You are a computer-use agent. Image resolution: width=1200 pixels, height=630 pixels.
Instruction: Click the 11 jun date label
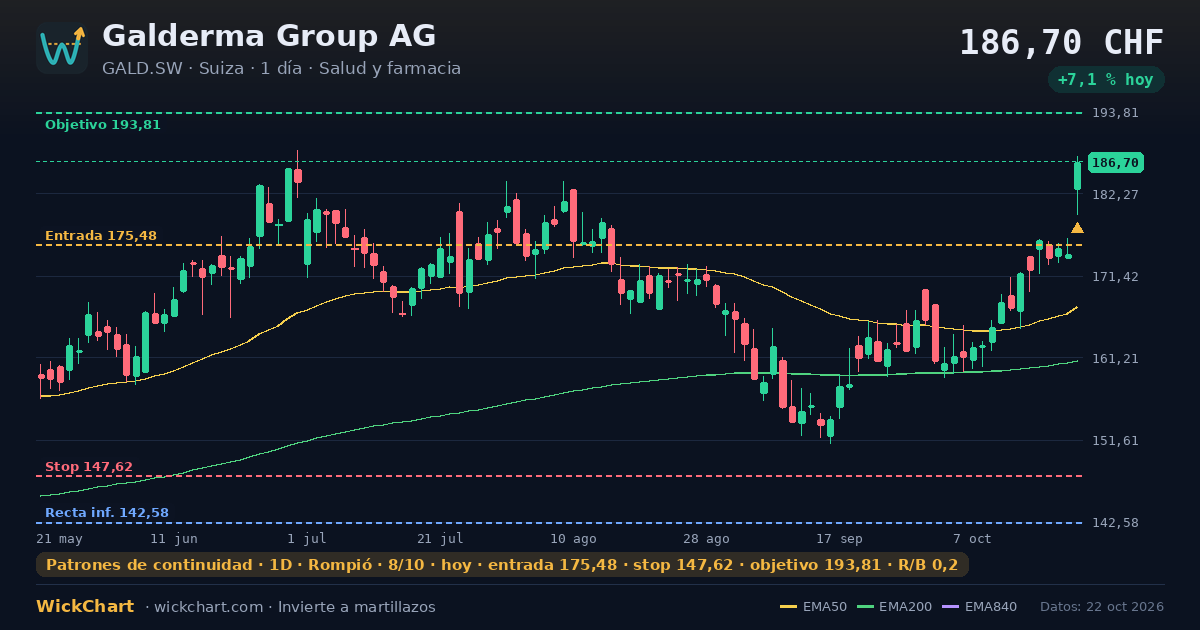174,538
